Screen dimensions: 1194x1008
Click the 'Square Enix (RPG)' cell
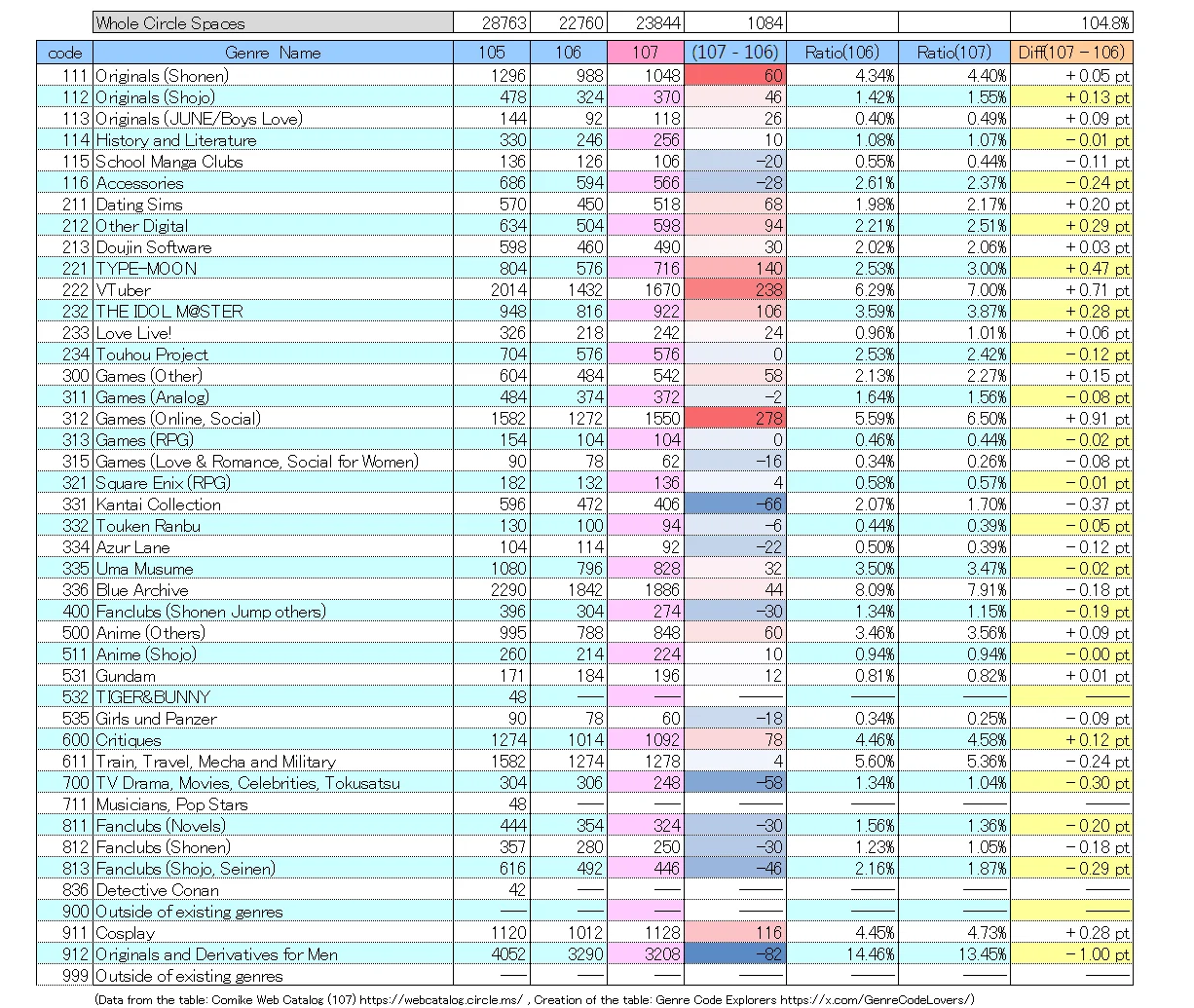pyautogui.click(x=273, y=483)
